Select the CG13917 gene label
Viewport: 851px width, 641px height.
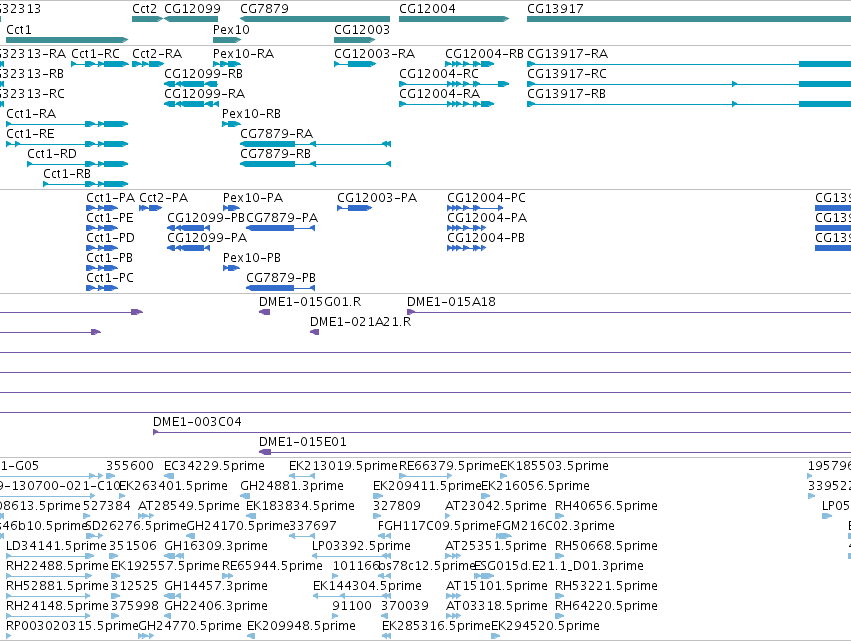555,9
